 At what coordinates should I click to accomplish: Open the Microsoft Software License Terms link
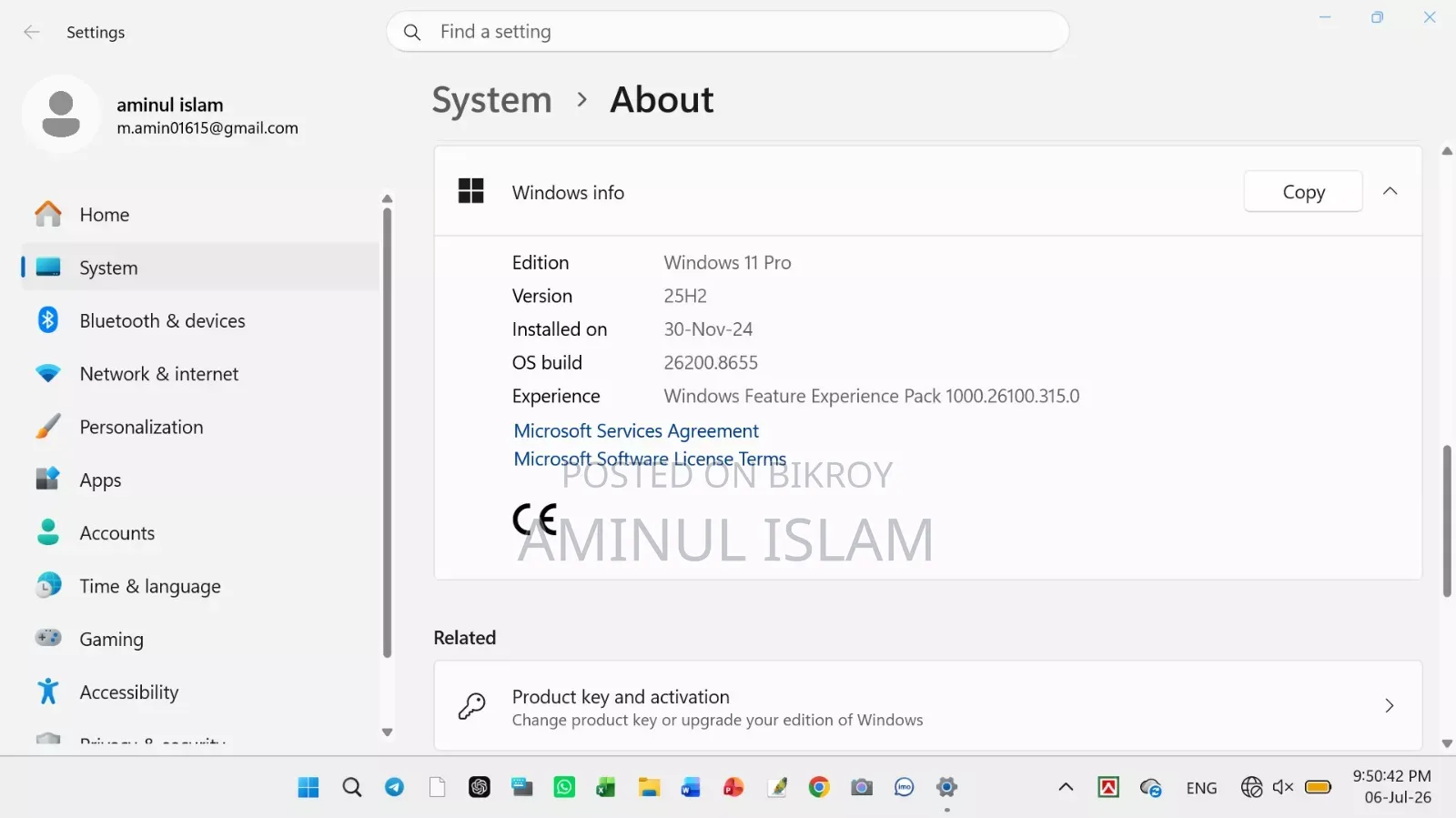pyautogui.click(x=650, y=459)
